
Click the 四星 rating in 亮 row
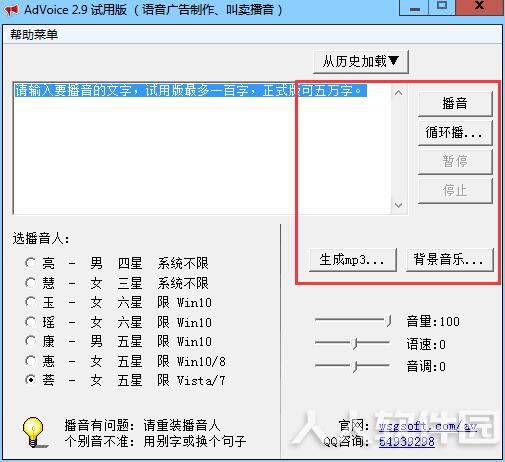coord(130,263)
